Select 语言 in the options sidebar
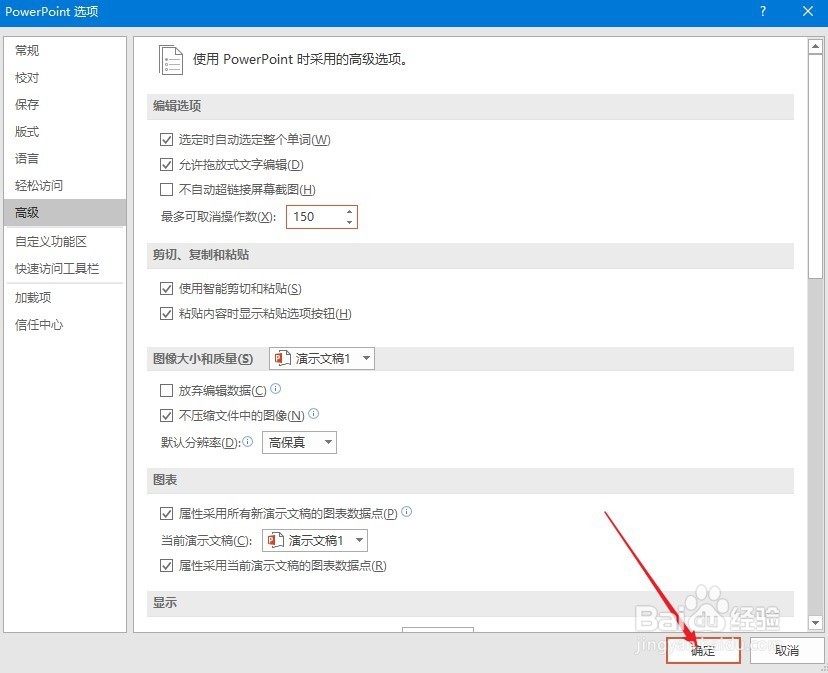The height and width of the screenshot is (673, 828). point(65,158)
